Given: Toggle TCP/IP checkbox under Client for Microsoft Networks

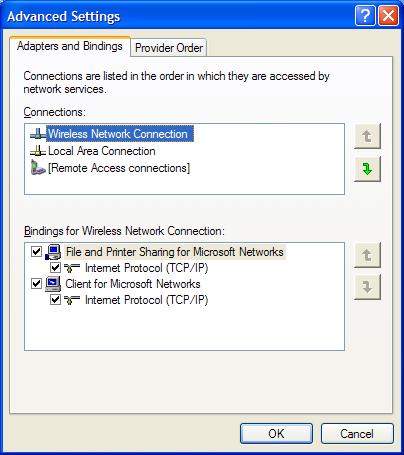Looking at the screenshot, I should 55,300.
